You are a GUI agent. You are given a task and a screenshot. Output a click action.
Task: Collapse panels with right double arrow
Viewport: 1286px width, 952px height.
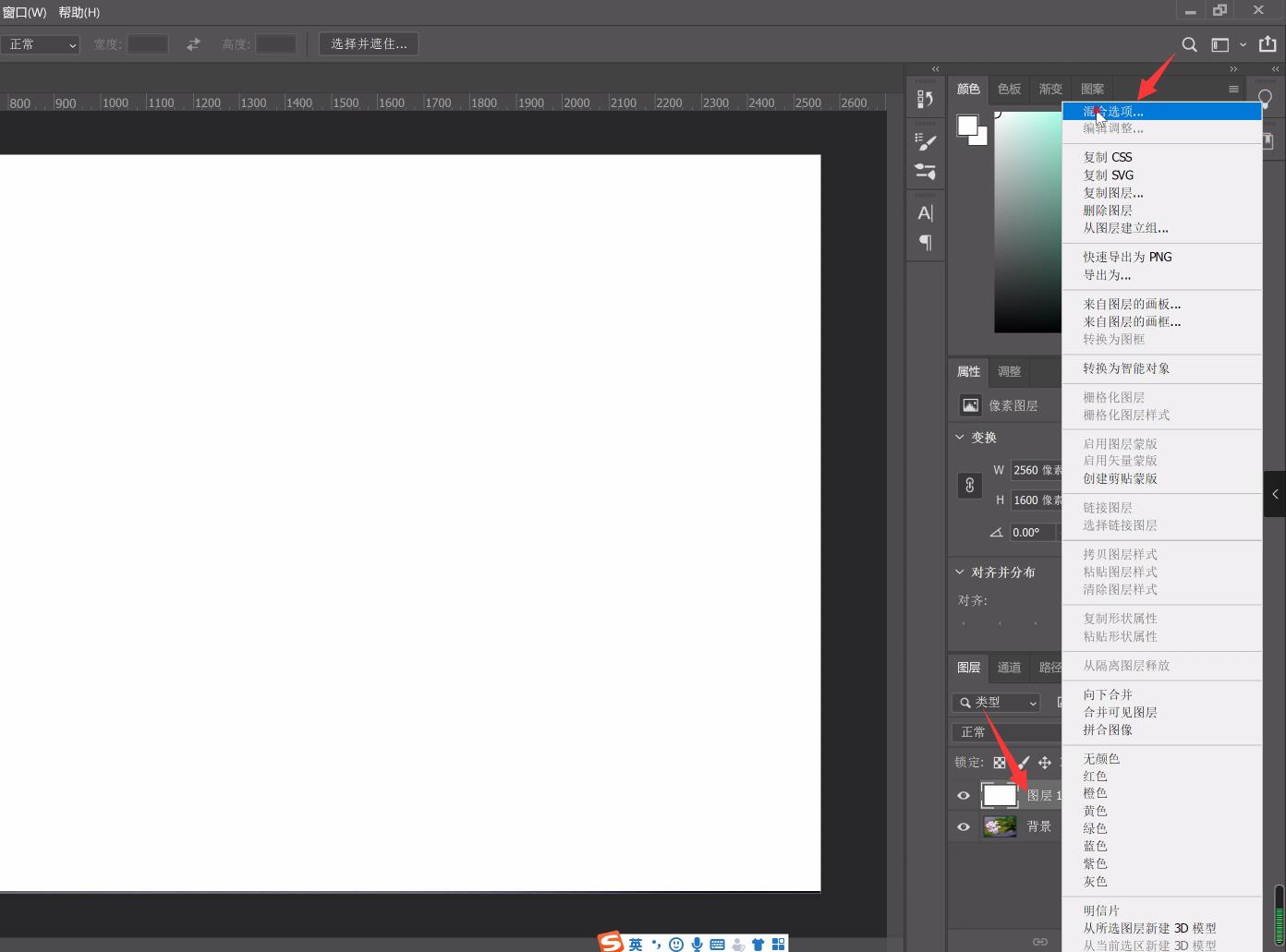click(x=1233, y=69)
